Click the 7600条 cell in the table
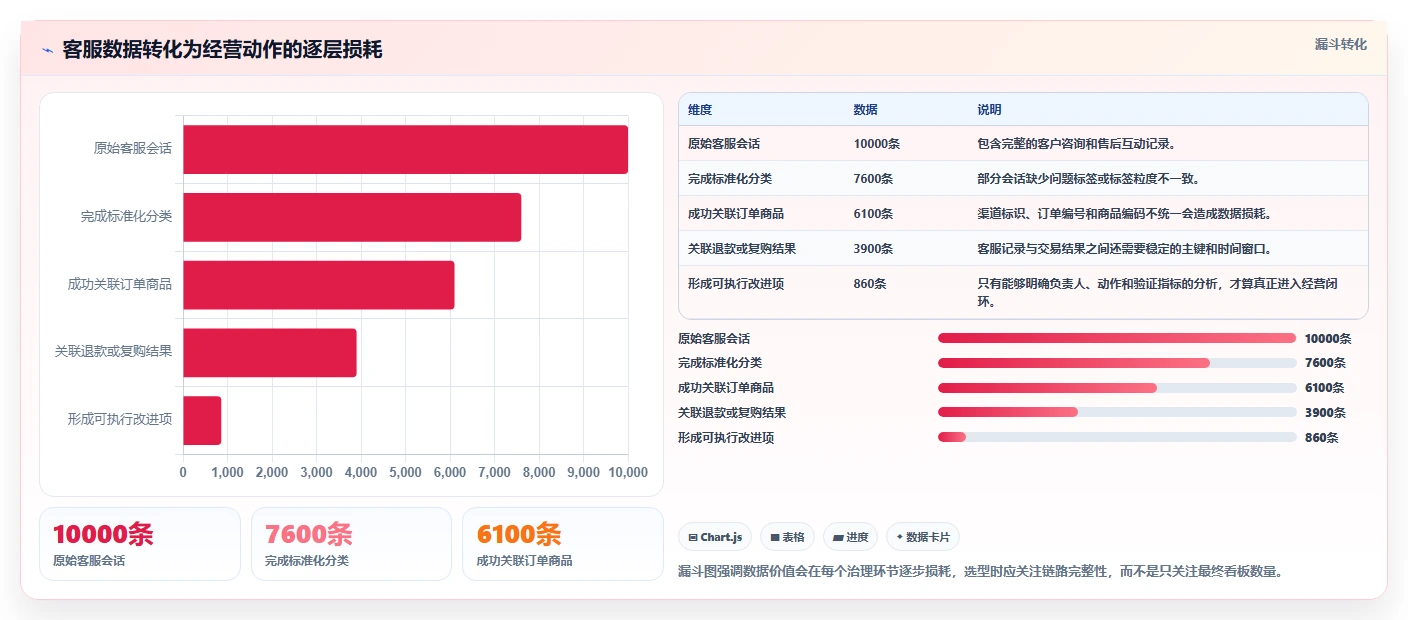The height and width of the screenshot is (620, 1408). pyautogui.click(x=874, y=179)
